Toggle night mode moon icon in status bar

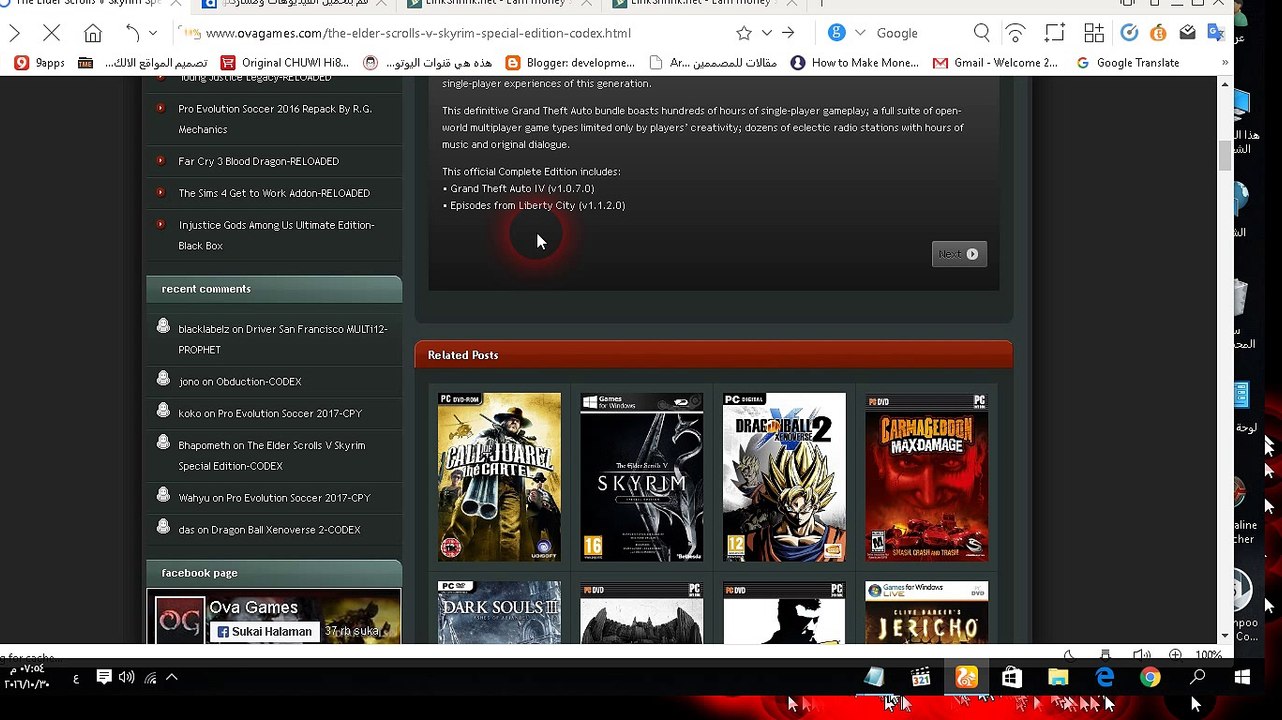click(1069, 655)
